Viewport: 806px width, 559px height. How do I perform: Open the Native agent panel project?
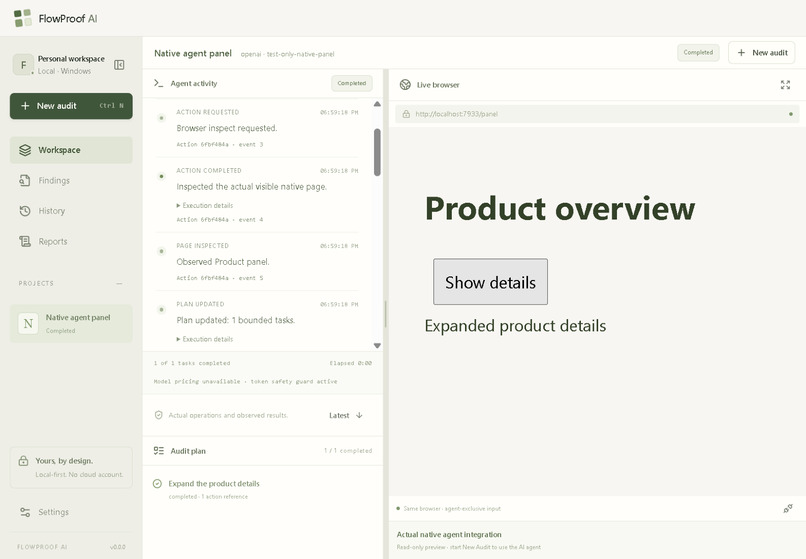[x=71, y=323]
